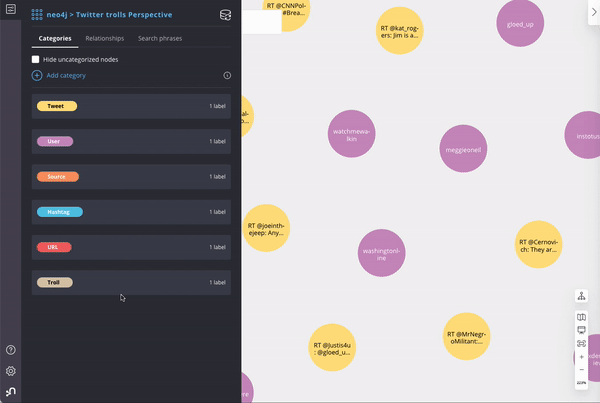Open the info icon beside Add category
The height and width of the screenshot is (403, 600).
(227, 75)
